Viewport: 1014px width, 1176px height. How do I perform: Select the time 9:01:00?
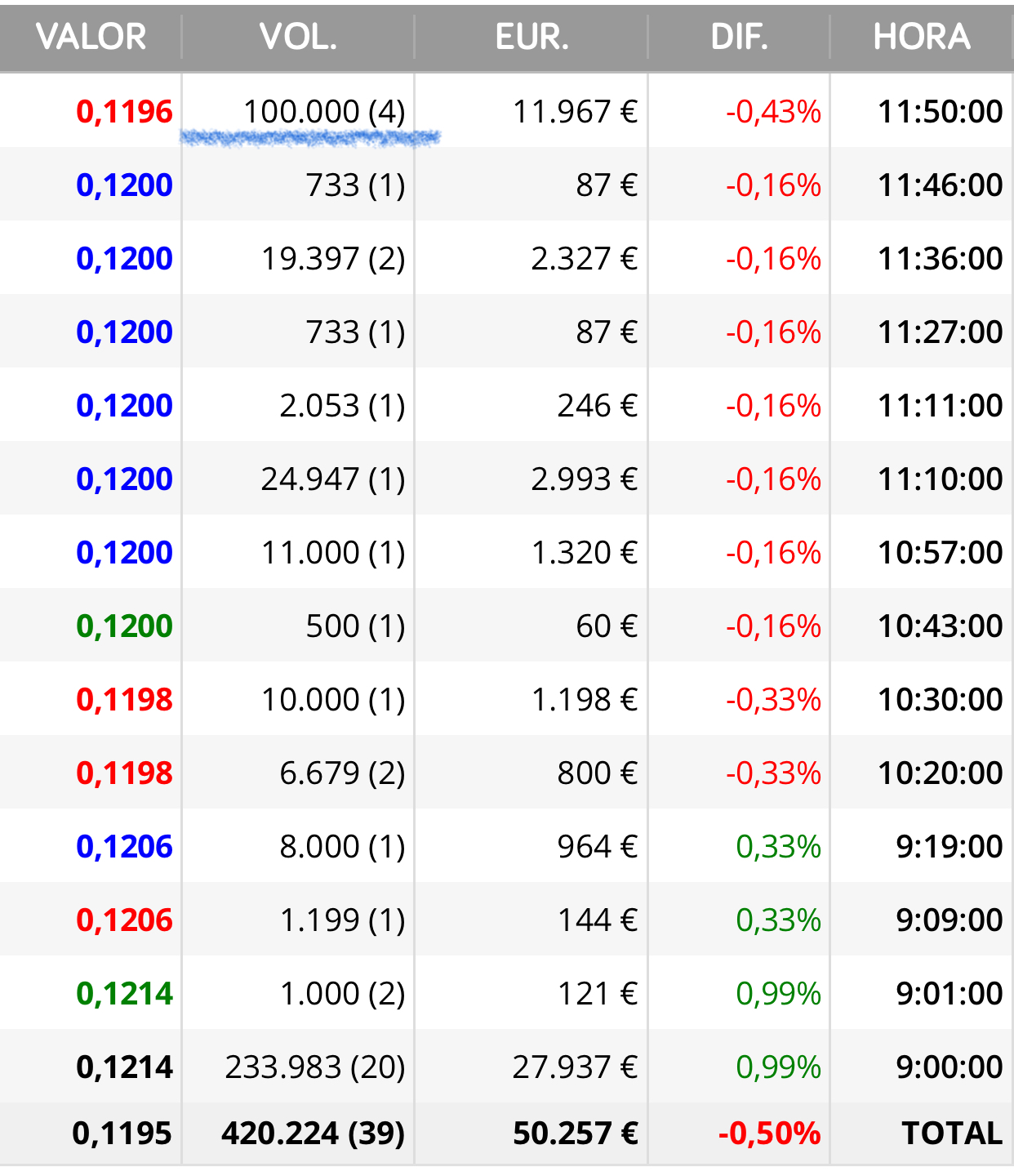click(x=950, y=994)
